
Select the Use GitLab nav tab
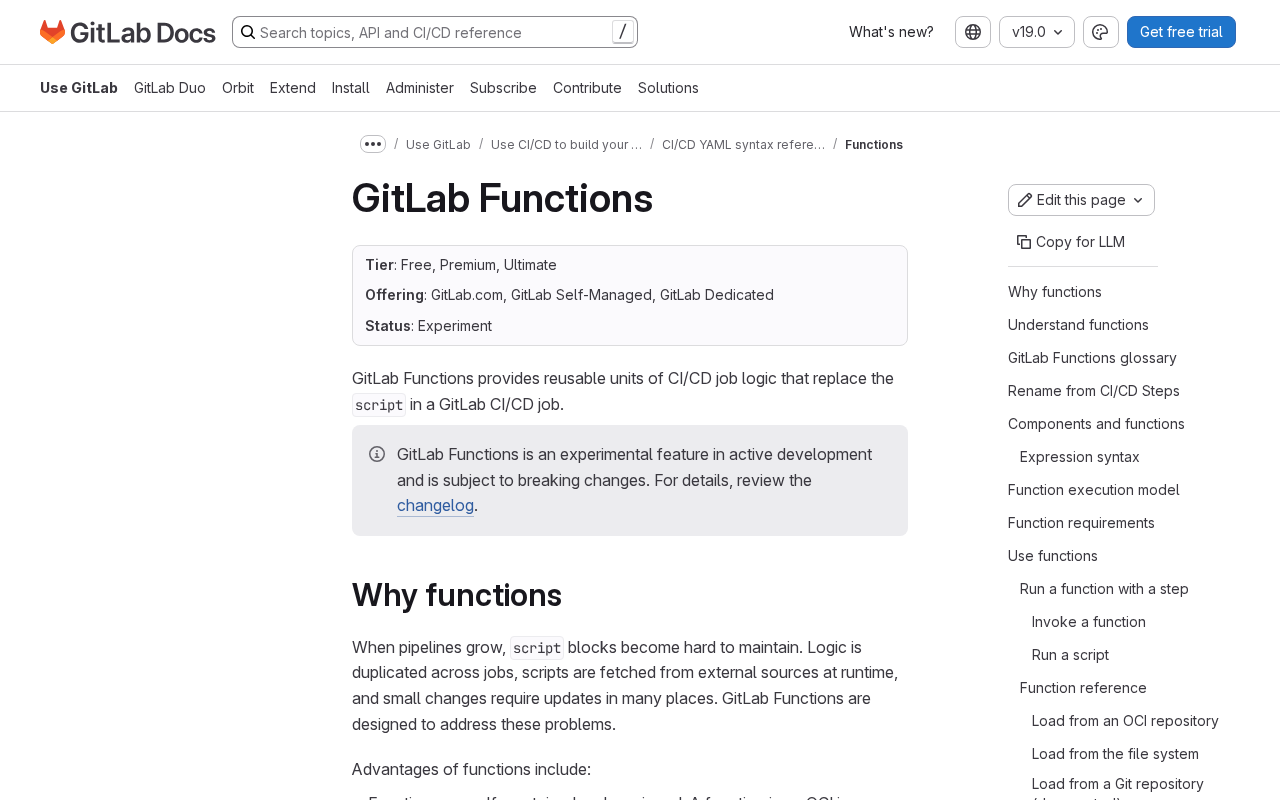(x=79, y=88)
